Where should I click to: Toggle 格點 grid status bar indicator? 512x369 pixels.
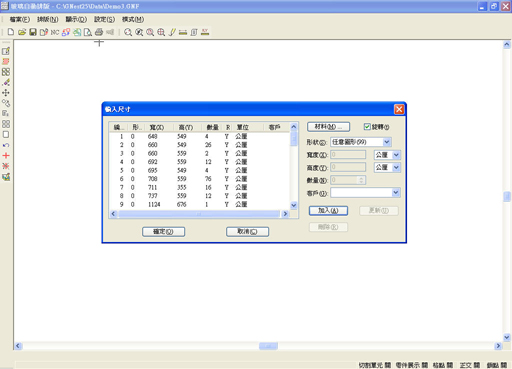click(443, 365)
